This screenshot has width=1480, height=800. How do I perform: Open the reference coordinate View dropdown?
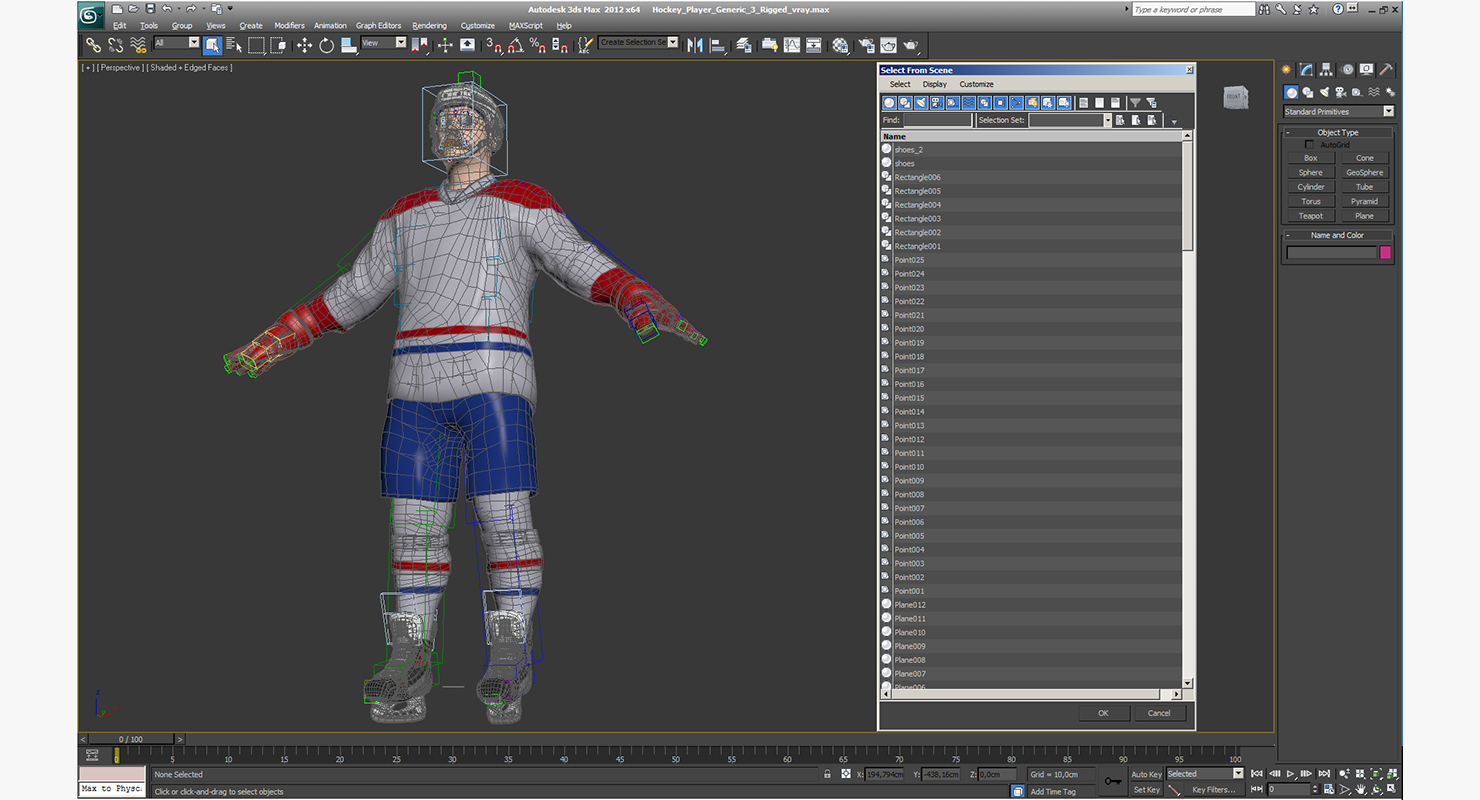point(383,43)
